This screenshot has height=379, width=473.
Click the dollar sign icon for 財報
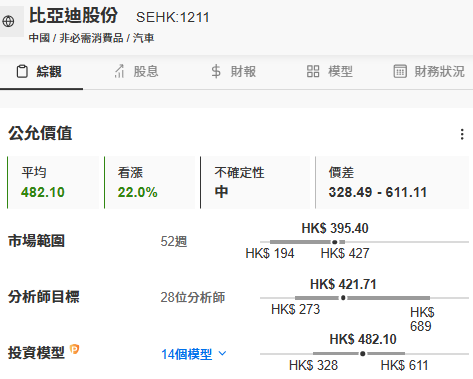[x=216, y=71]
